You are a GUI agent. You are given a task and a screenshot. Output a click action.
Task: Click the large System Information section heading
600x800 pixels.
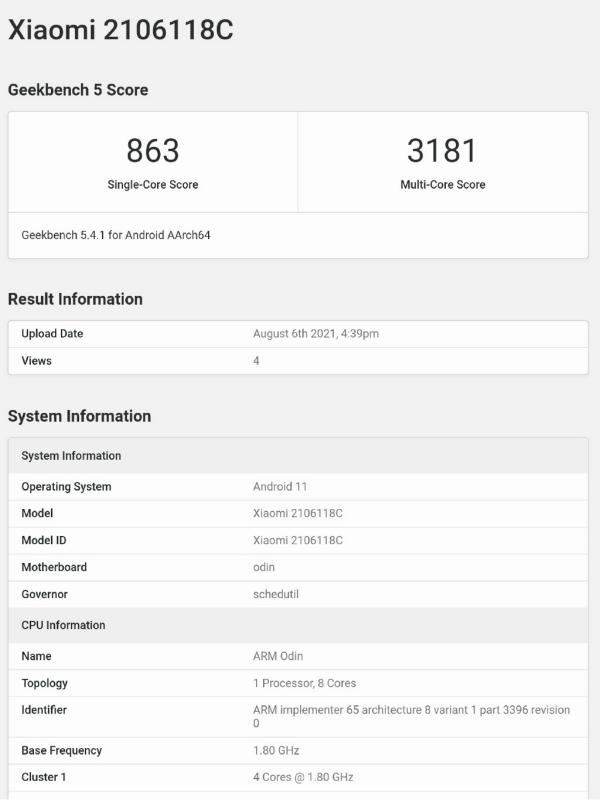79,416
